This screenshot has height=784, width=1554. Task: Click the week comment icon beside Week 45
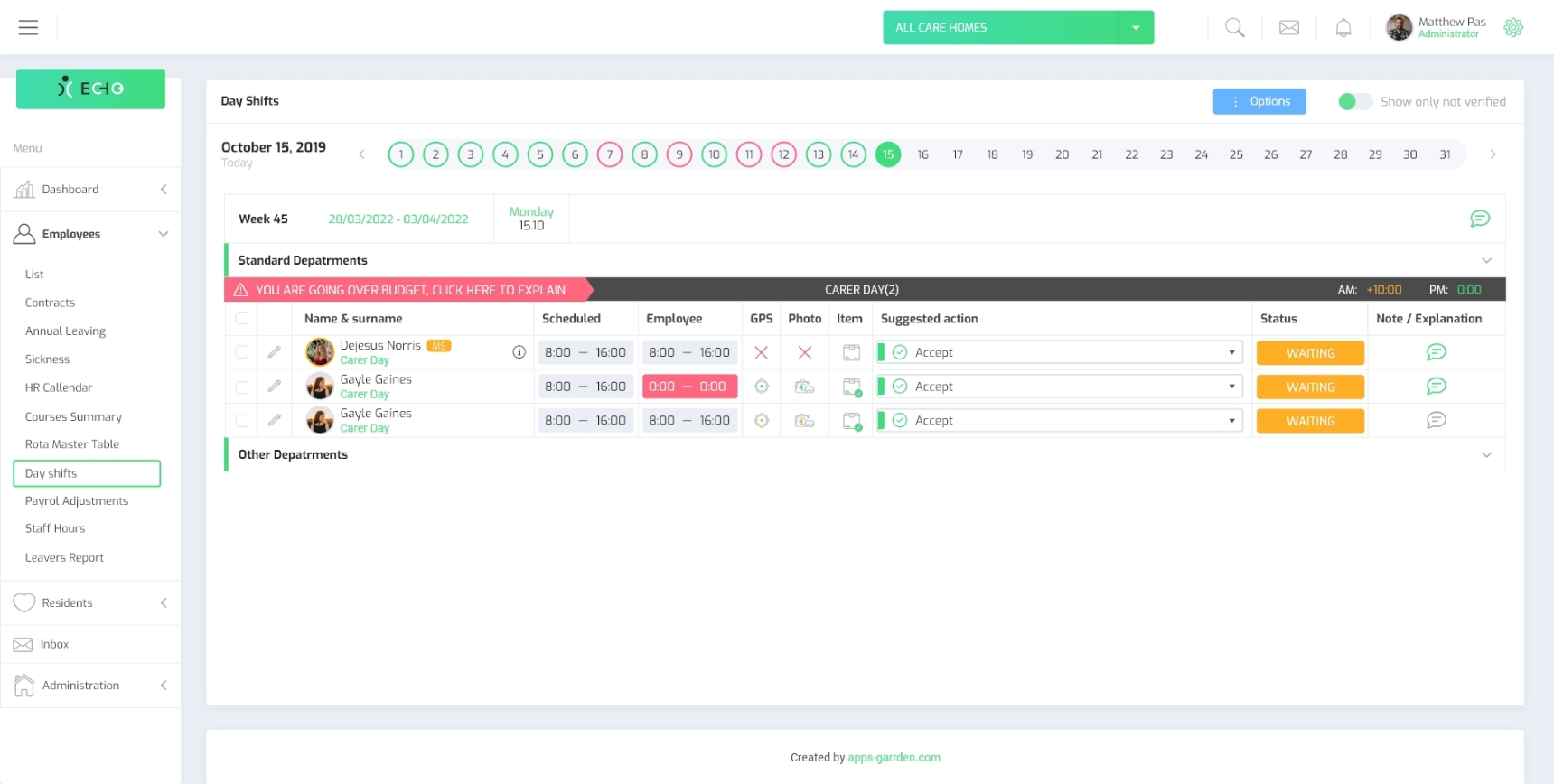tap(1479, 219)
